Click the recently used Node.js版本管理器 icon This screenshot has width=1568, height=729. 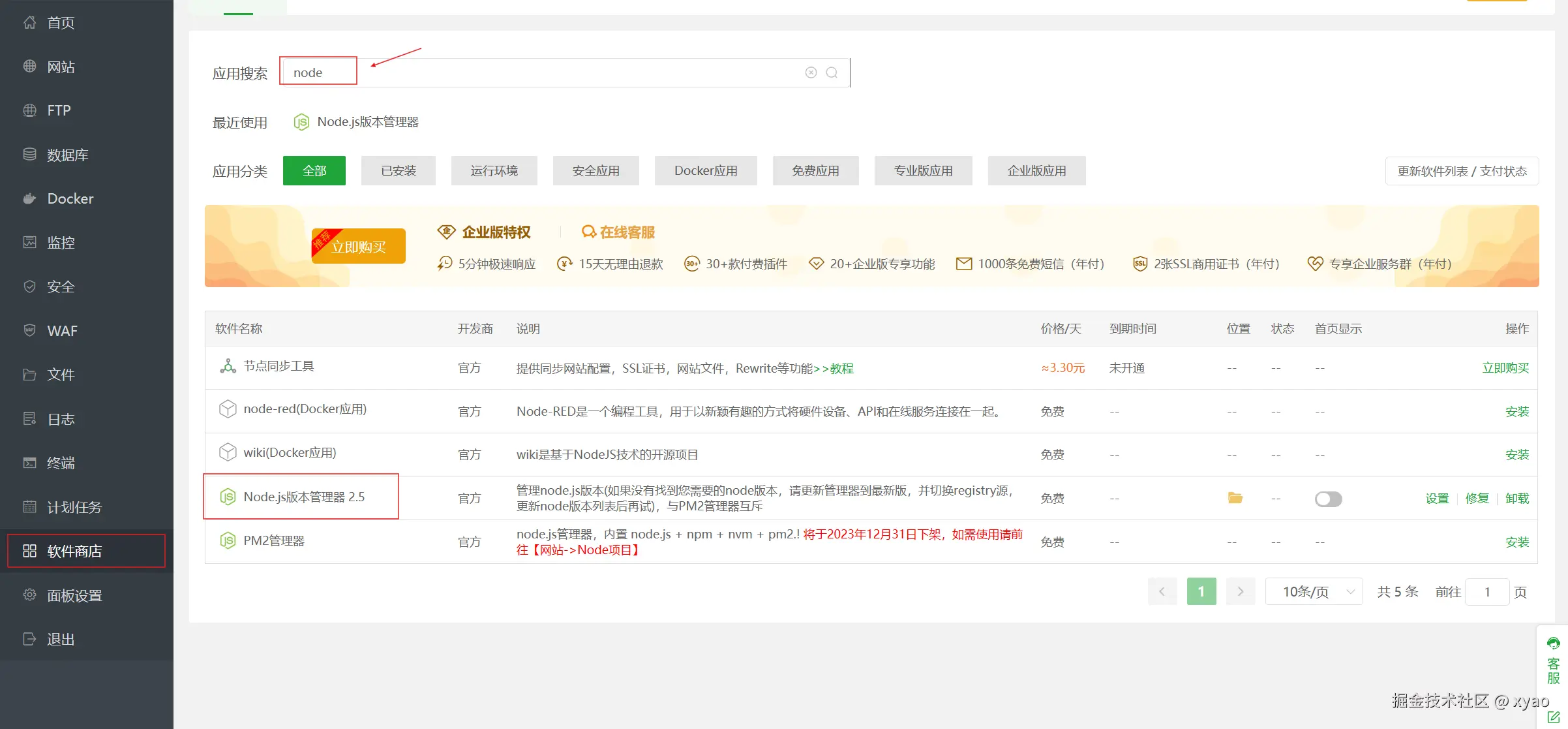(301, 122)
